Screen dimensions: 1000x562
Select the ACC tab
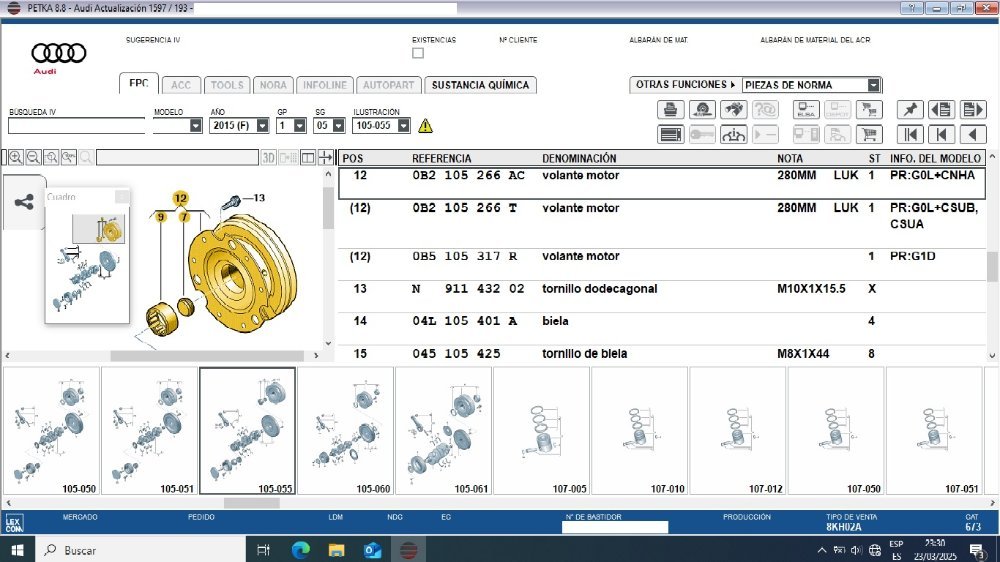pyautogui.click(x=181, y=85)
